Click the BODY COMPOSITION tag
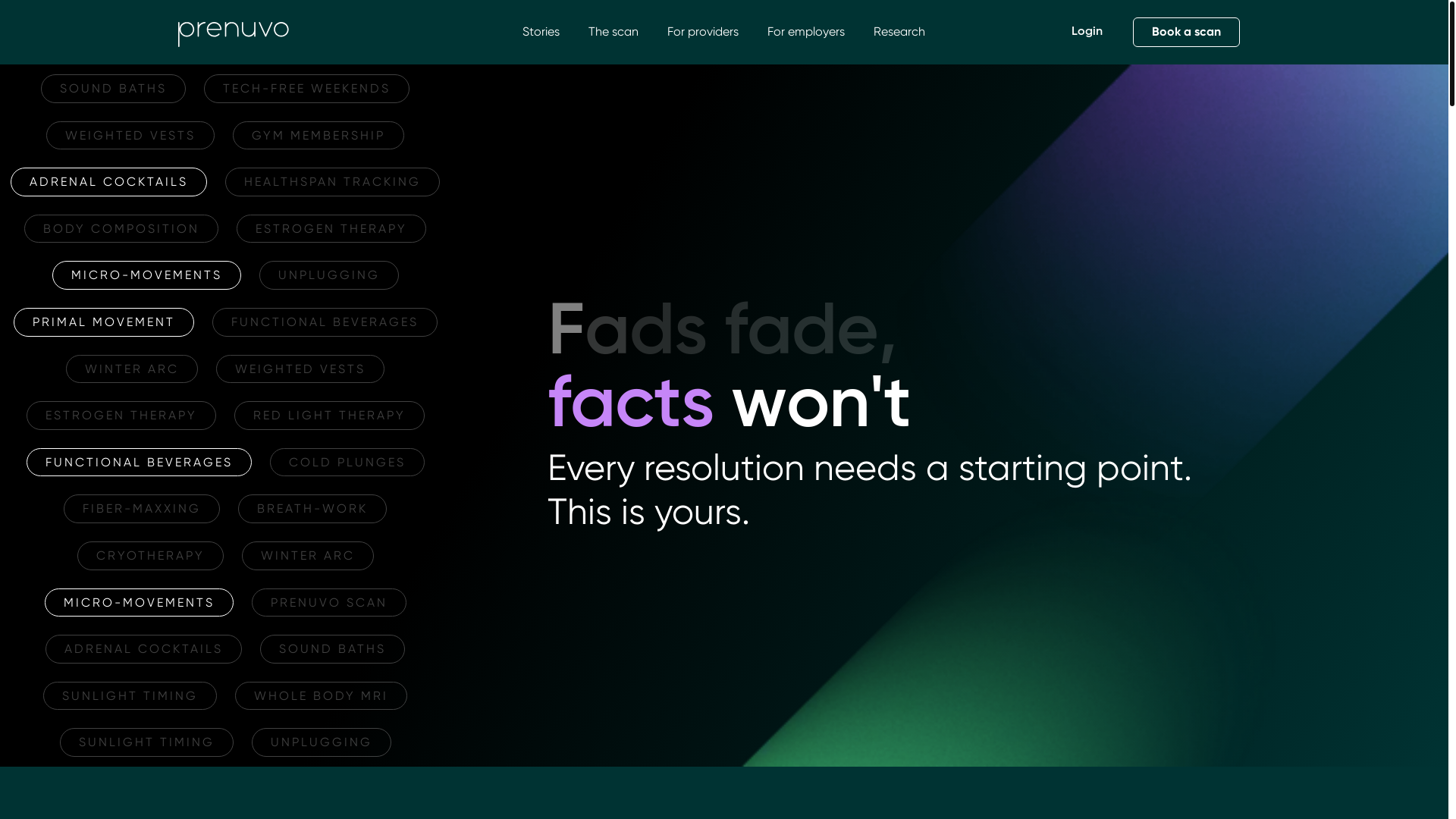This screenshot has width=1456, height=819. [x=121, y=229]
